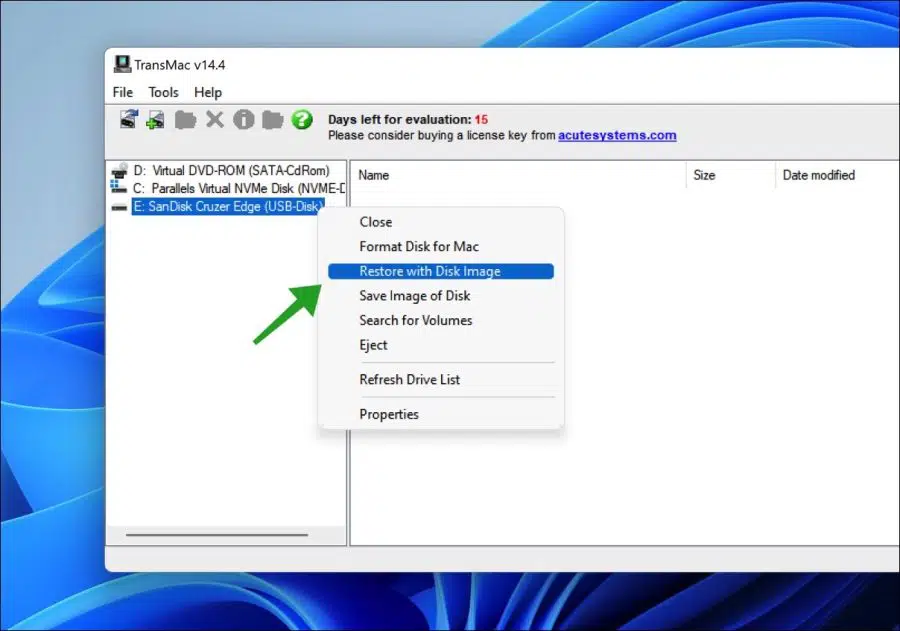Image resolution: width=900 pixels, height=631 pixels.
Task: Select Save Image of Disk
Action: tap(441, 296)
